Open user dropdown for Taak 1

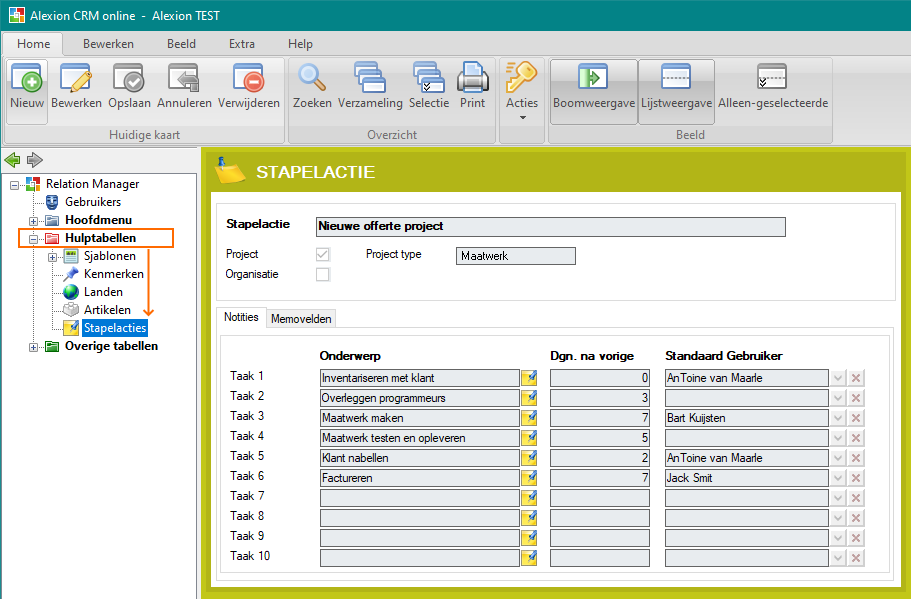point(838,378)
